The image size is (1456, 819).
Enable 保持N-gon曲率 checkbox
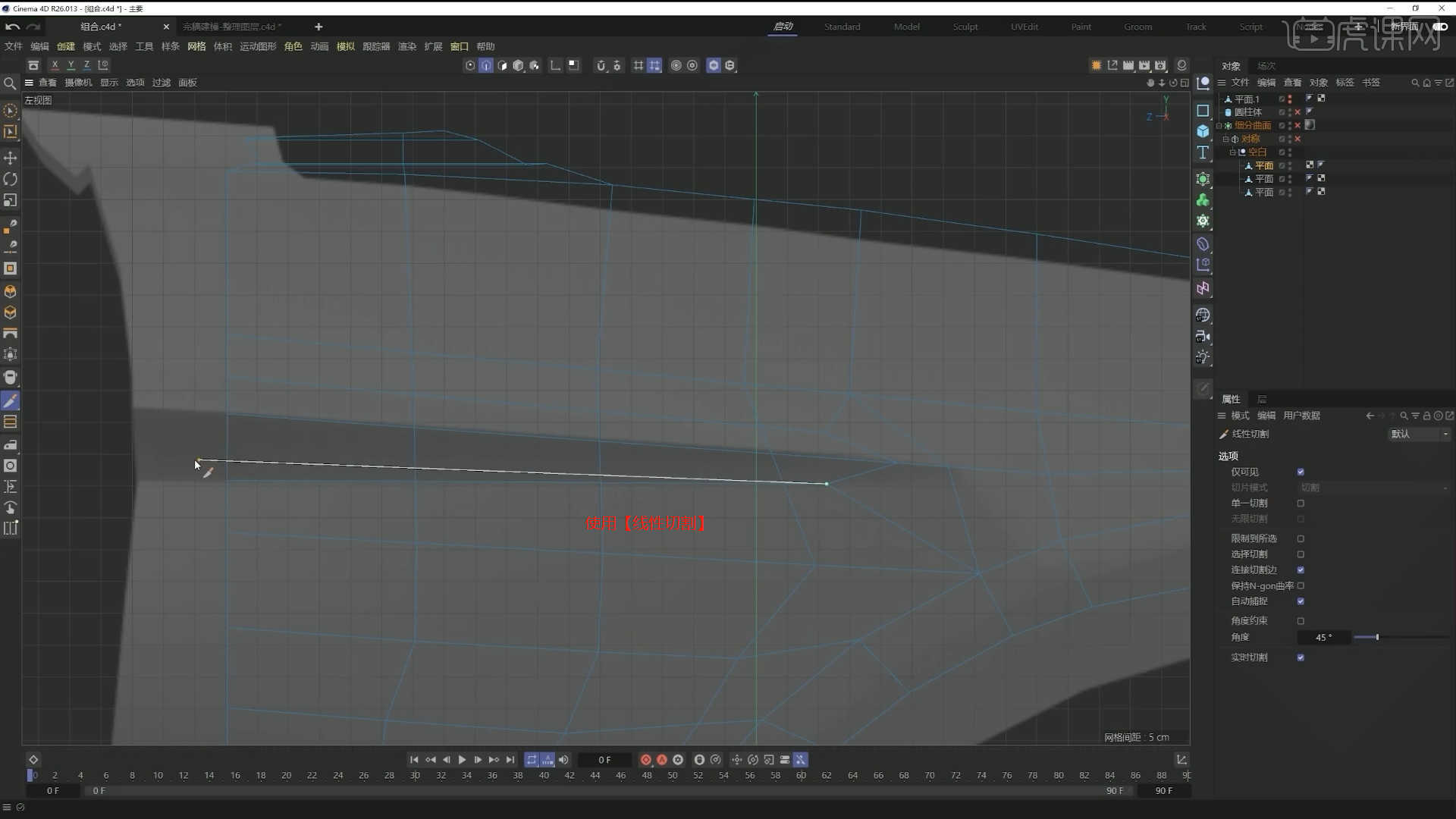[1301, 586]
